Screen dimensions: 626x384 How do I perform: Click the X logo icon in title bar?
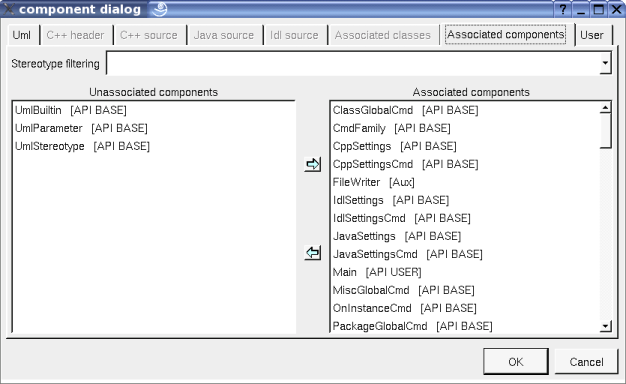(x=9, y=9)
